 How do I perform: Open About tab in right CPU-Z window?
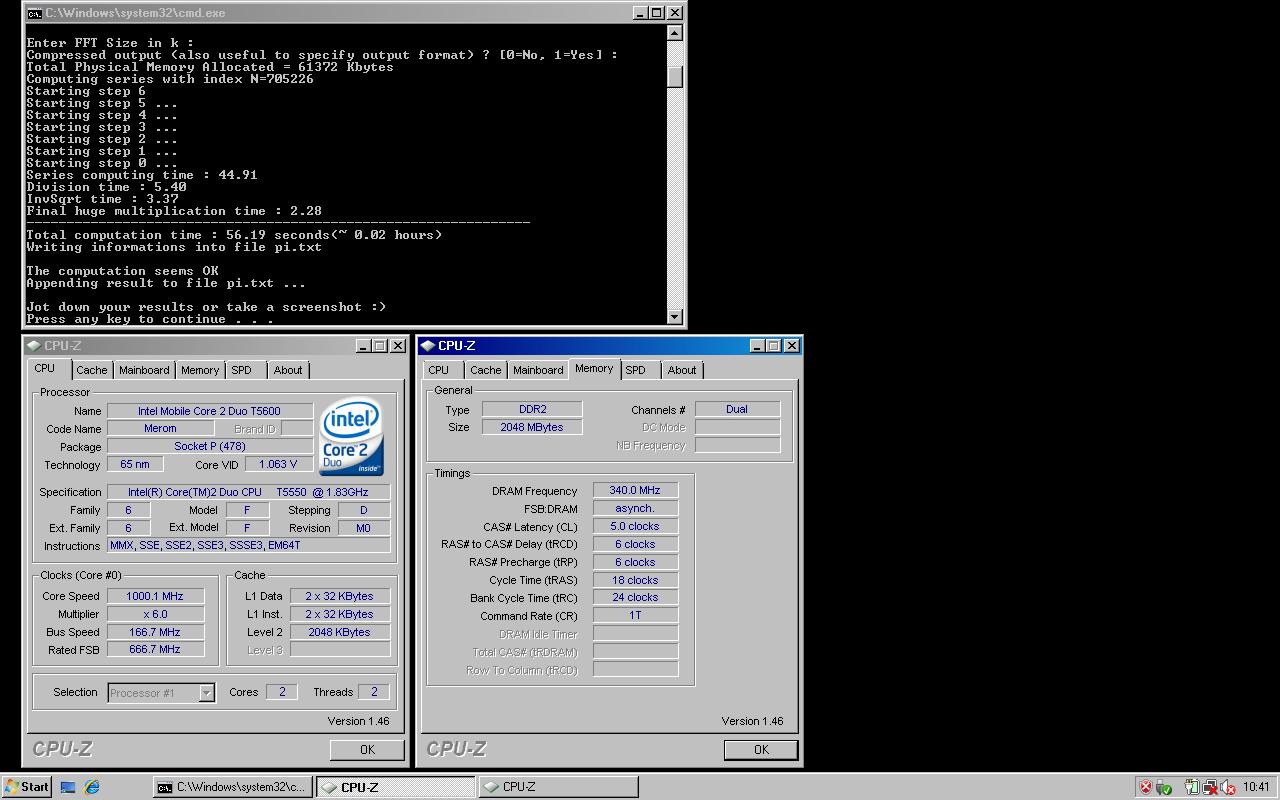(682, 370)
